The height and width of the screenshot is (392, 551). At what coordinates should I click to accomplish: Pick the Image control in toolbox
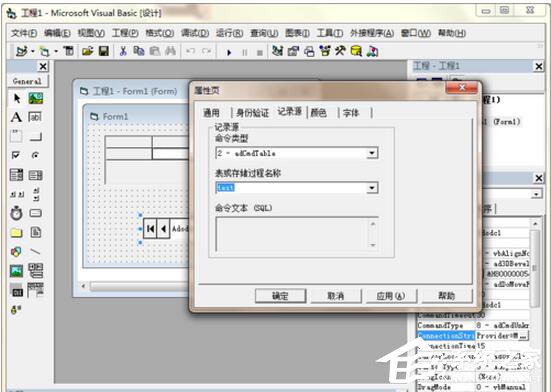click(x=17, y=271)
